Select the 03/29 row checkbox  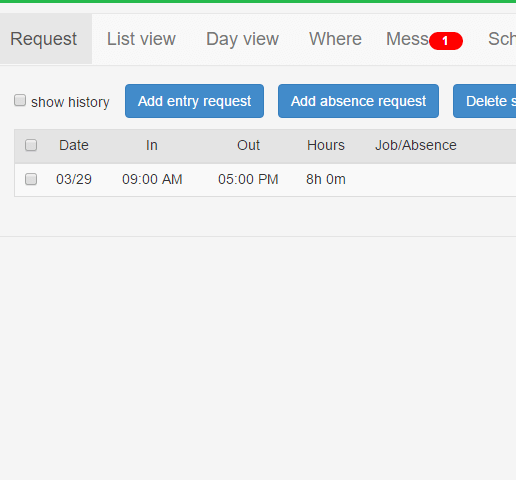[31, 179]
